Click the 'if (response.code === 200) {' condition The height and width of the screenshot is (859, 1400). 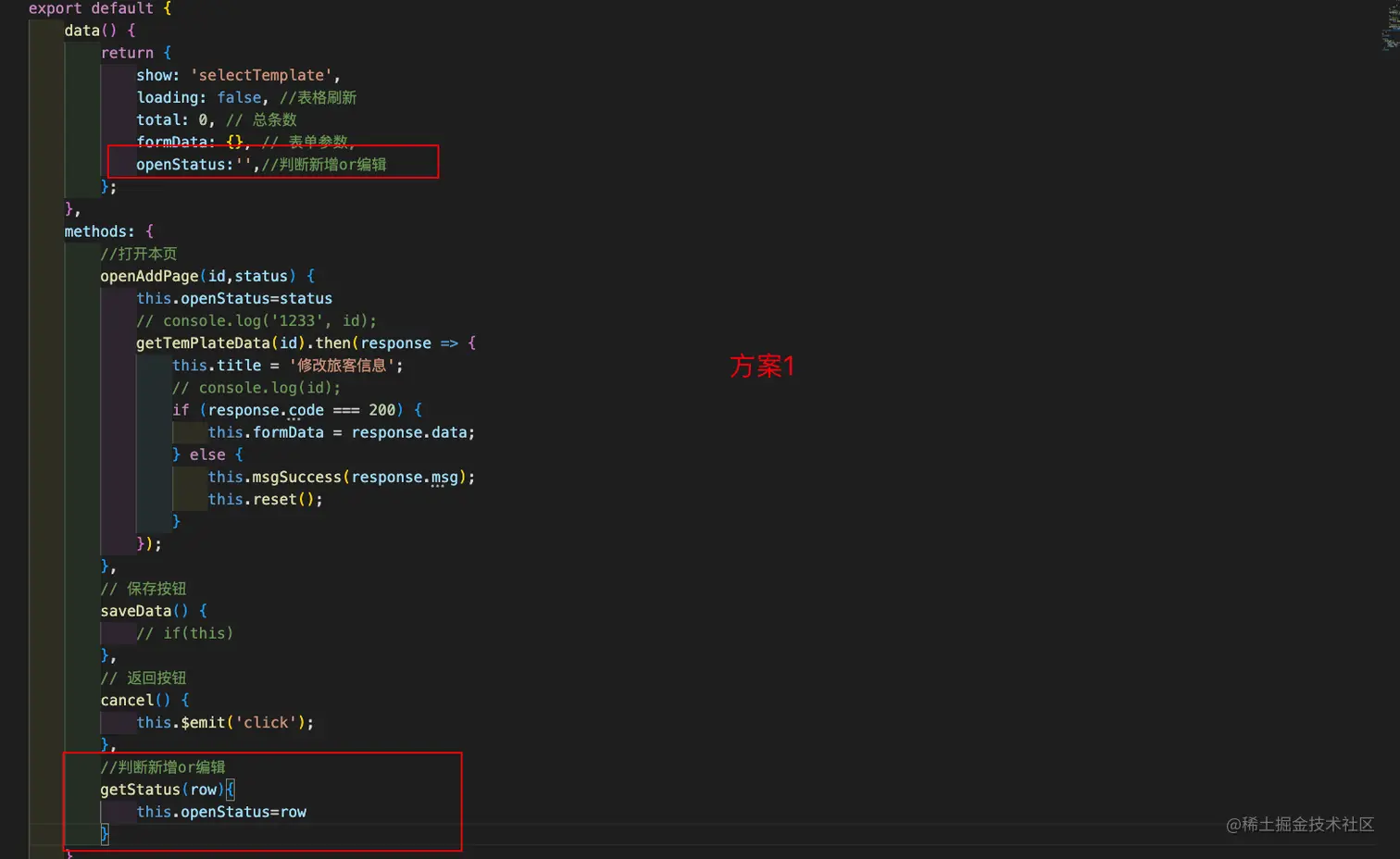[297, 410]
